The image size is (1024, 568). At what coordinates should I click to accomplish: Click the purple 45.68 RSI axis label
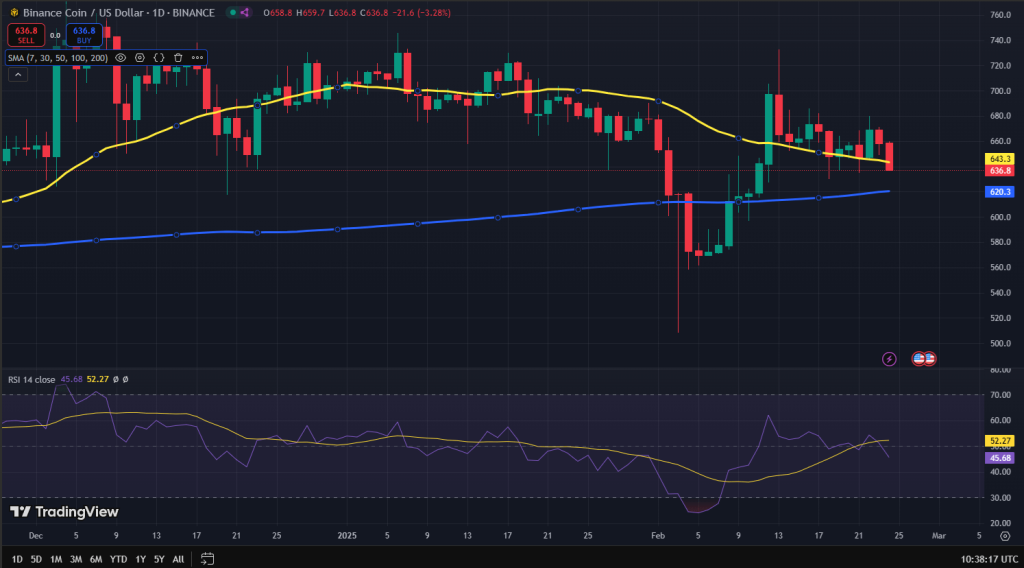coord(1000,458)
